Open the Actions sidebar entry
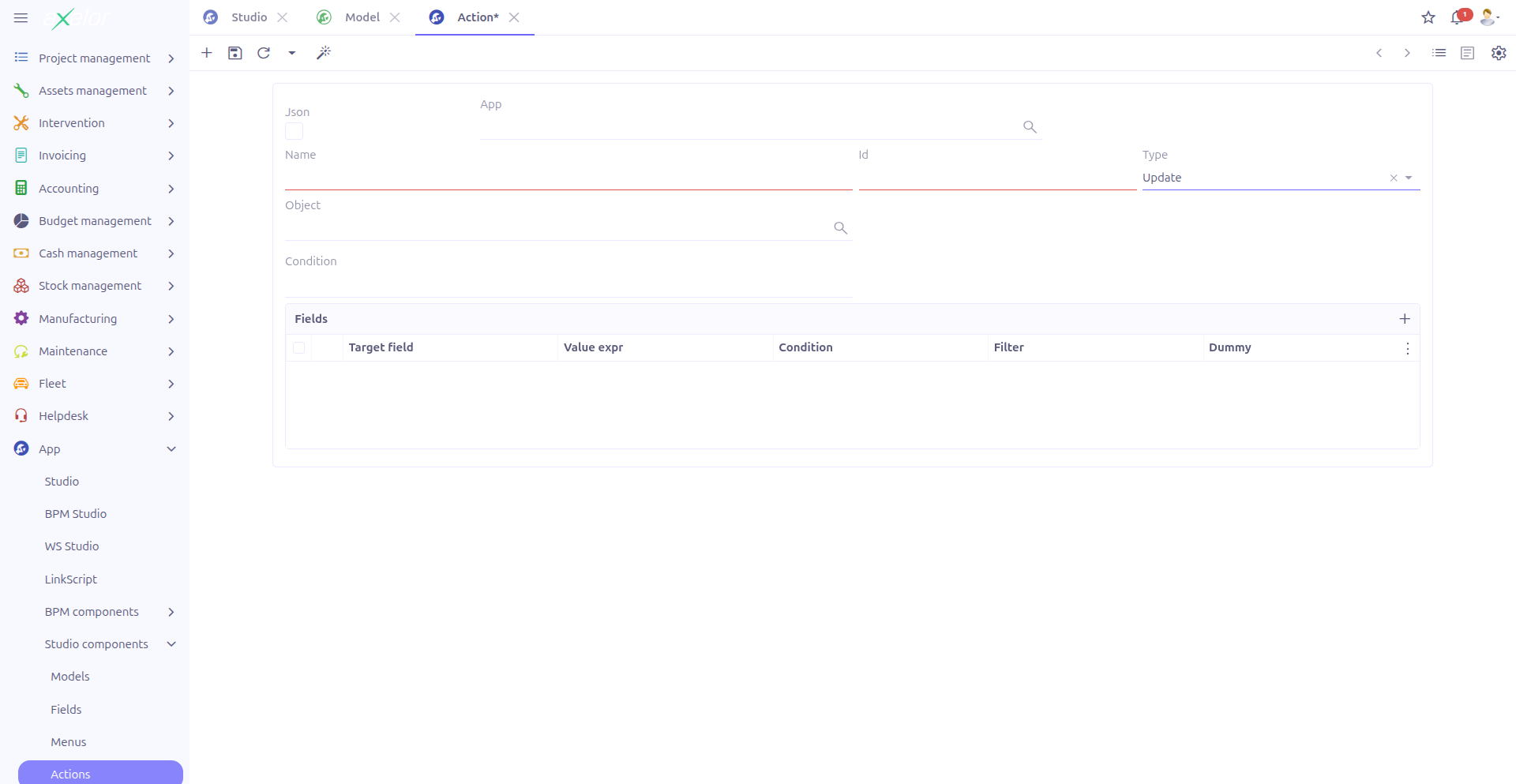This screenshot has width=1516, height=784. [x=70, y=774]
